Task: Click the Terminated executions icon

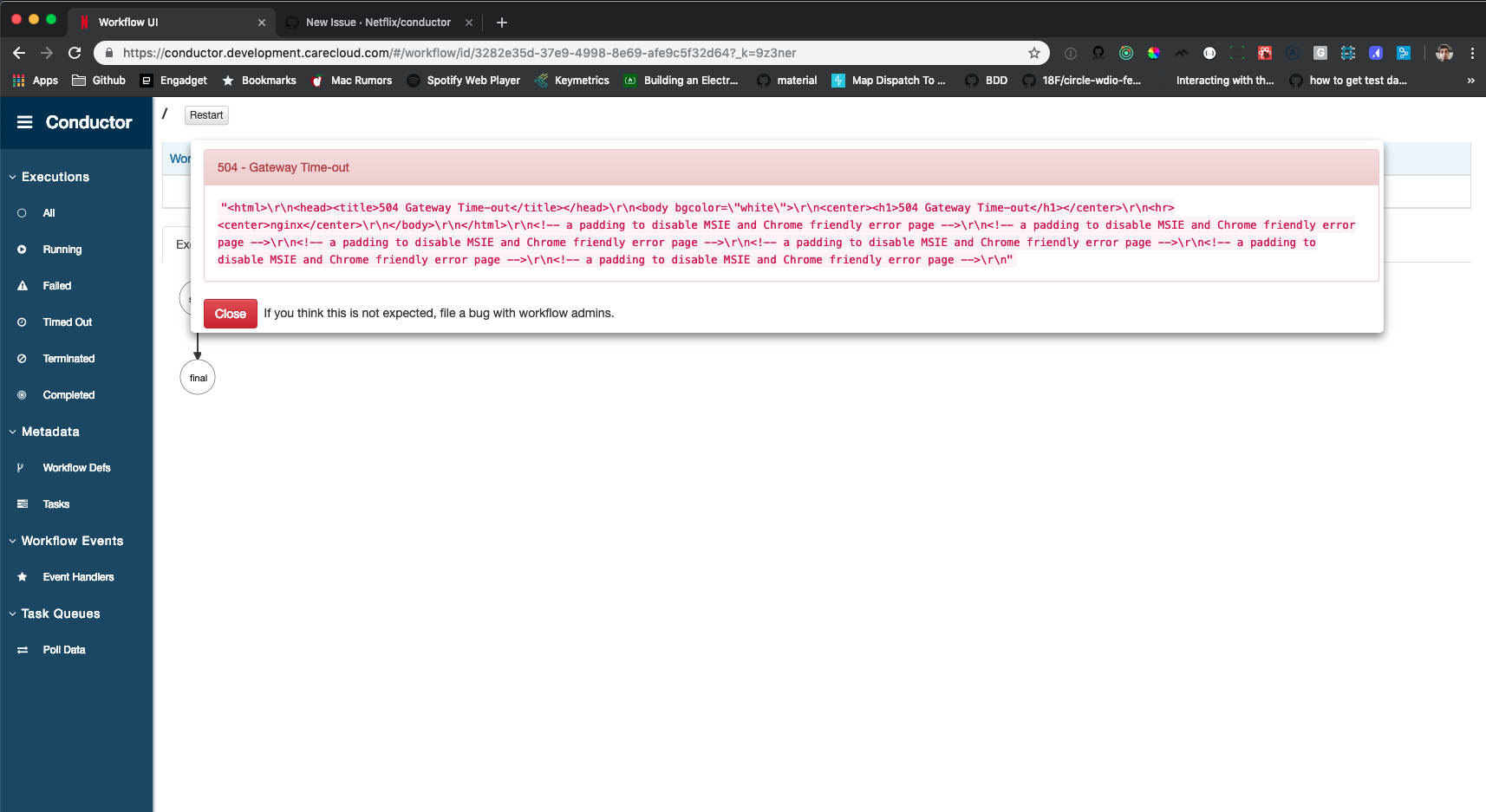Action: tap(22, 358)
